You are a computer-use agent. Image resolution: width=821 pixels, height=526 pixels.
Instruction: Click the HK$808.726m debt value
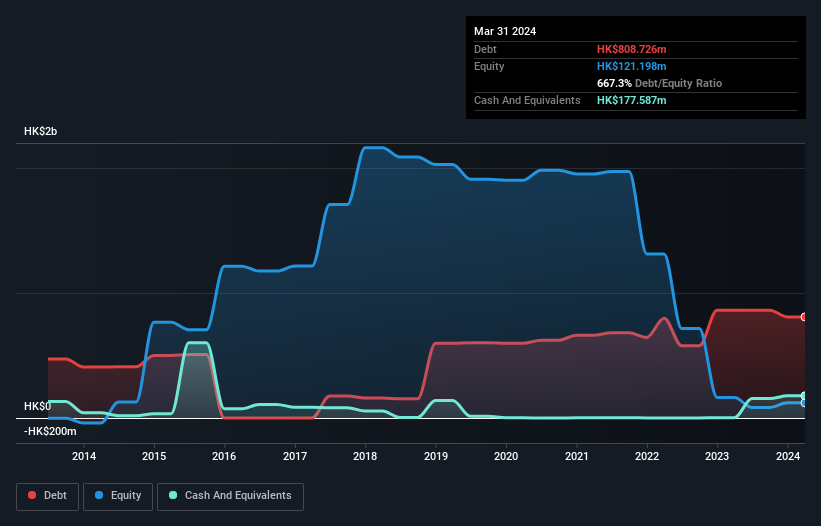[631, 49]
